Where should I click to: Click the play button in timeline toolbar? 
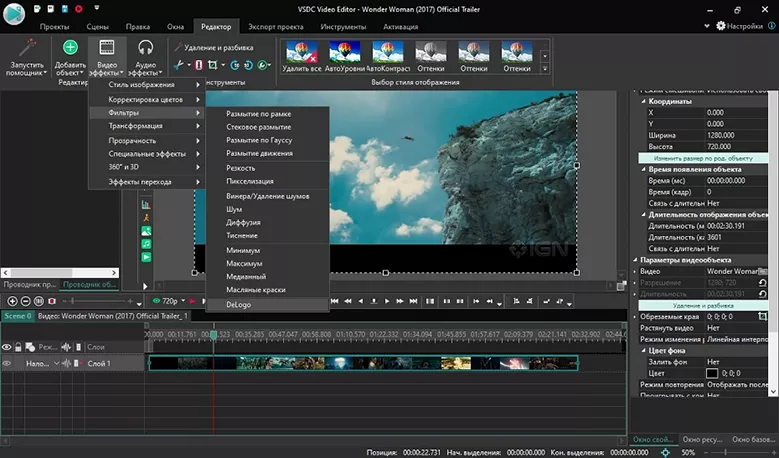click(387, 301)
